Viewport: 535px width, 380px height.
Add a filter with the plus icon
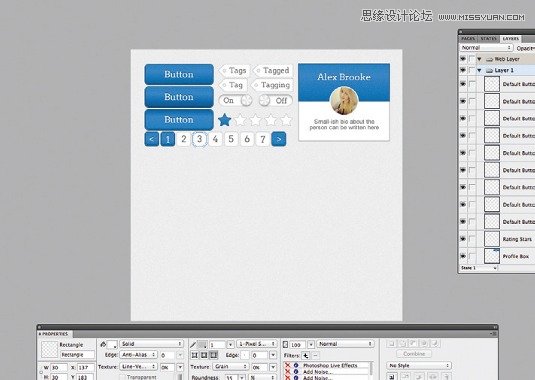point(305,355)
